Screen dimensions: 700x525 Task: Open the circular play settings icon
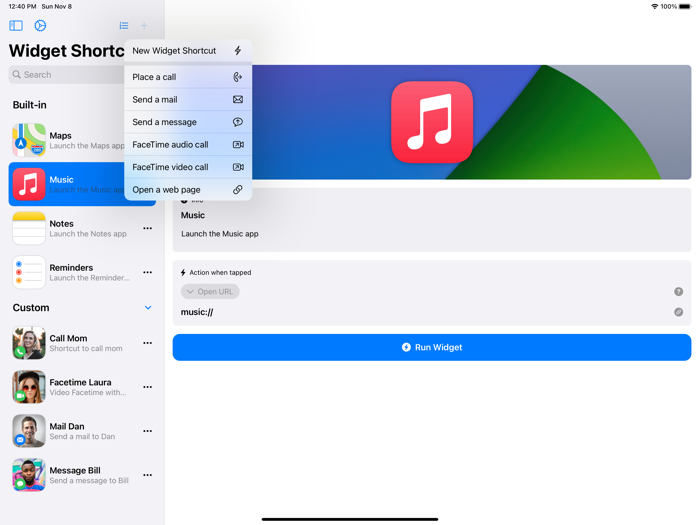click(x=40, y=25)
